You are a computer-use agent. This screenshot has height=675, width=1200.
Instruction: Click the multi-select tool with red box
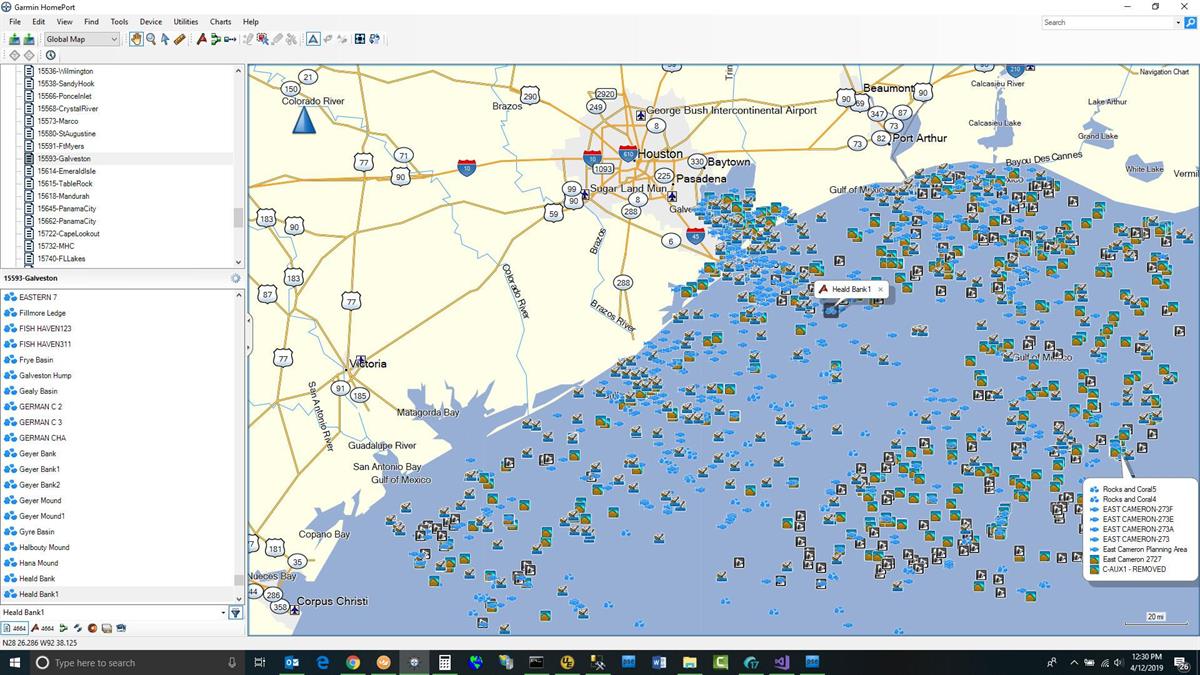262,39
